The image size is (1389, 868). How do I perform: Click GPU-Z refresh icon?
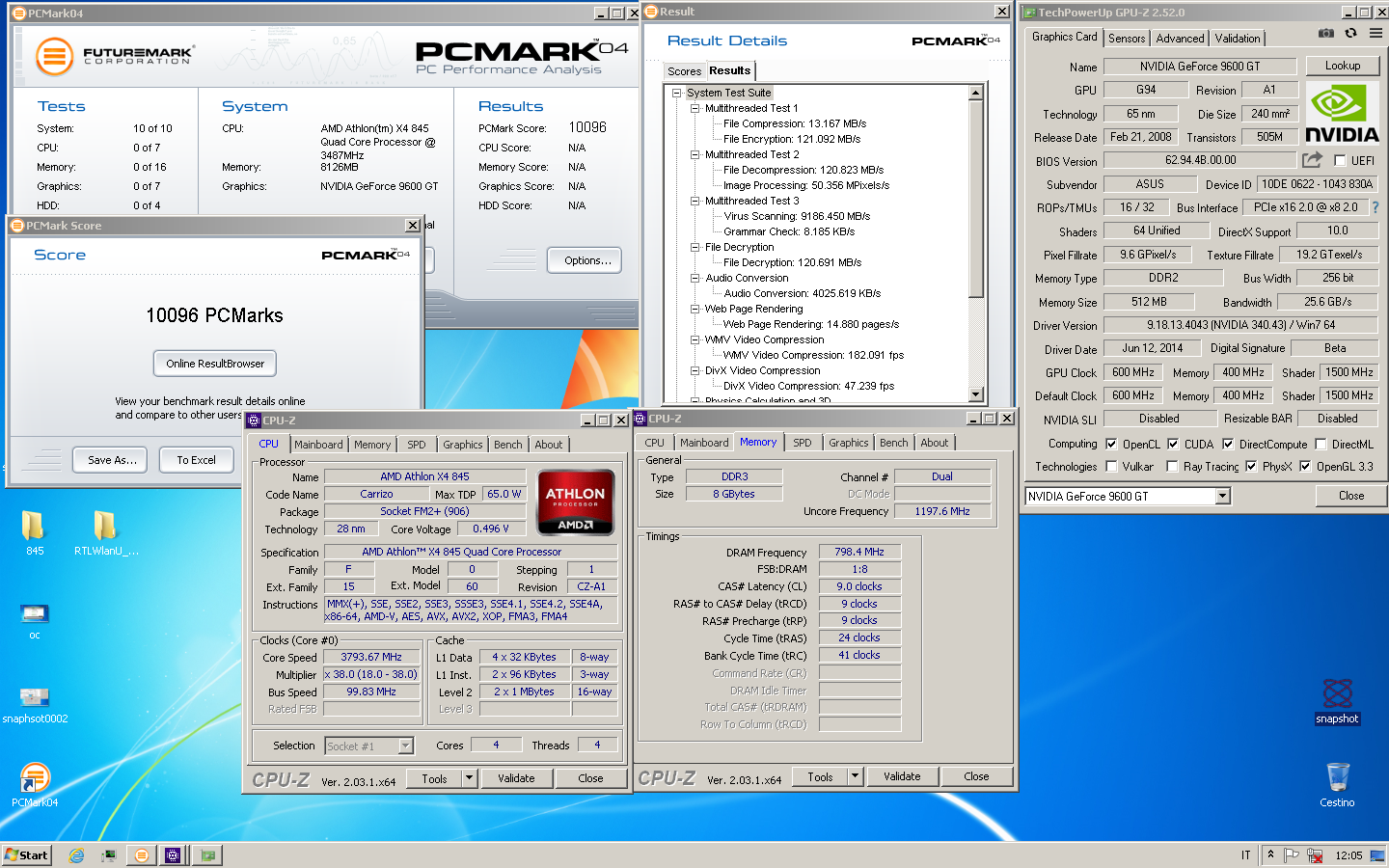click(1350, 33)
